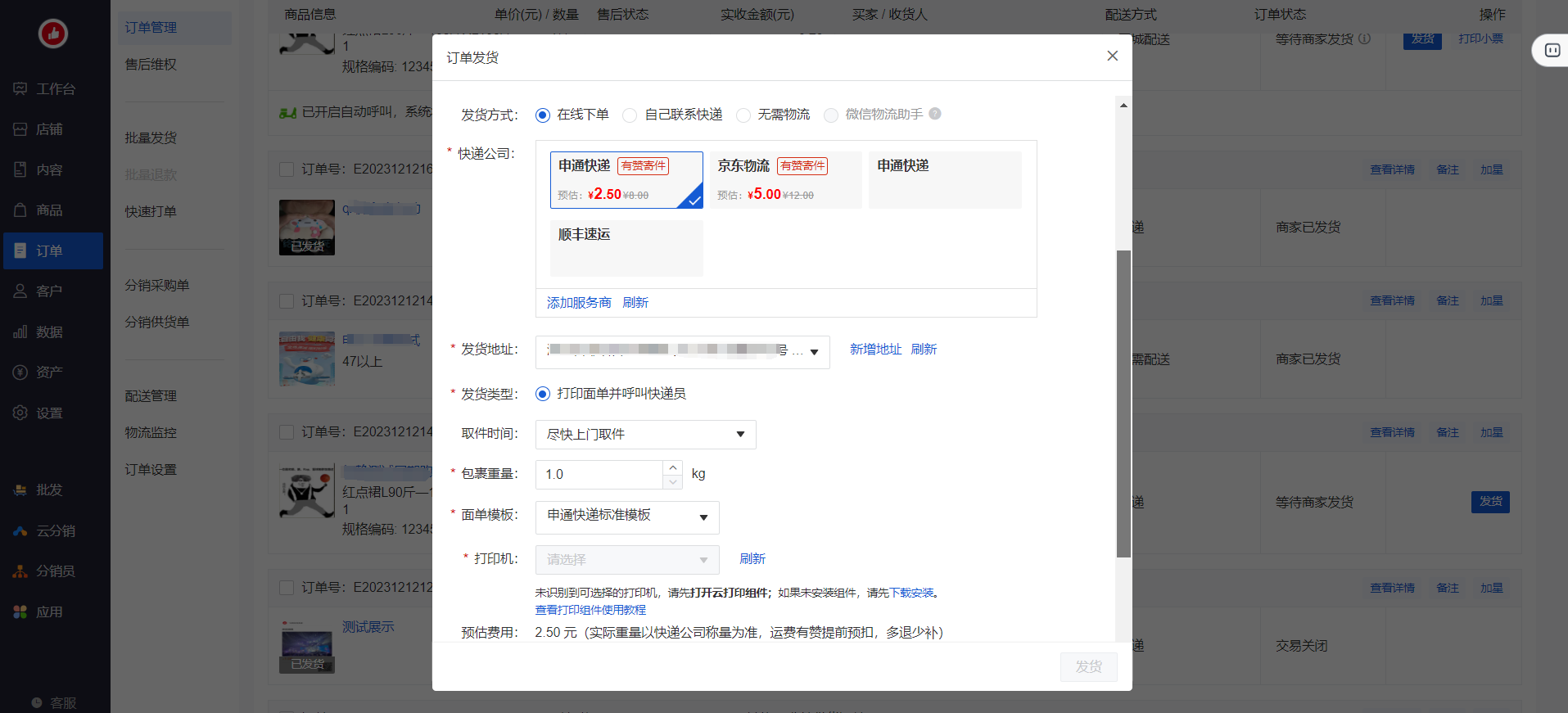Open 物流监控 menu item
This screenshot has height=713, width=1568.
click(x=151, y=433)
